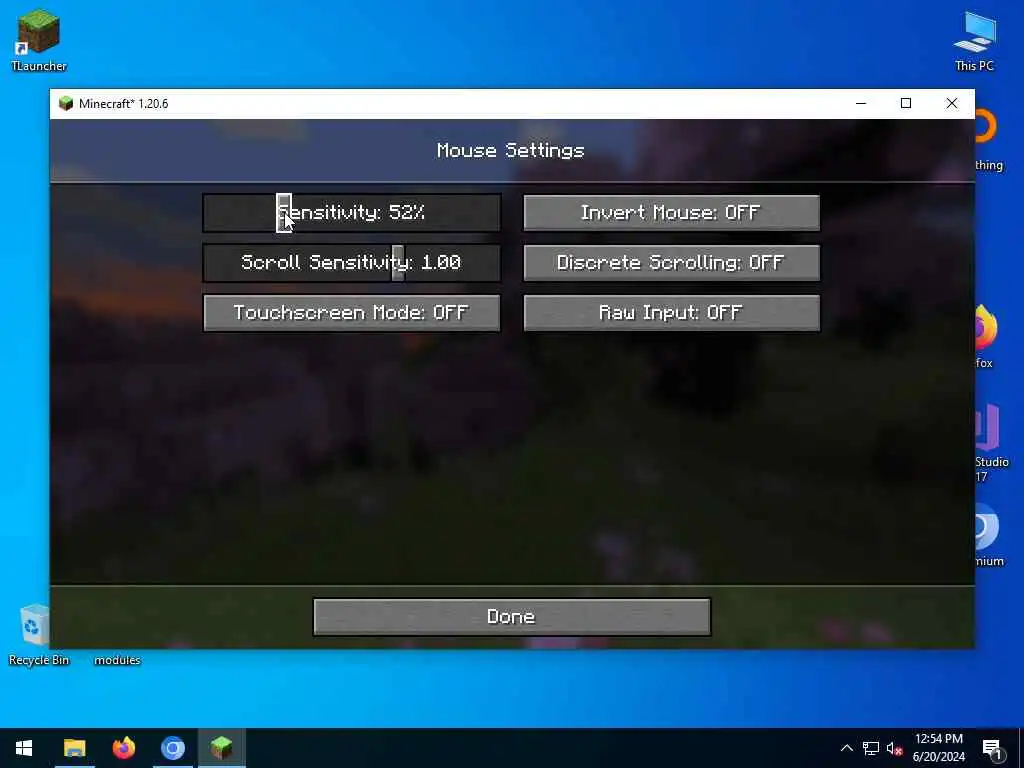Select the modules desktop item
This screenshot has width=1024, height=768.
(117, 660)
